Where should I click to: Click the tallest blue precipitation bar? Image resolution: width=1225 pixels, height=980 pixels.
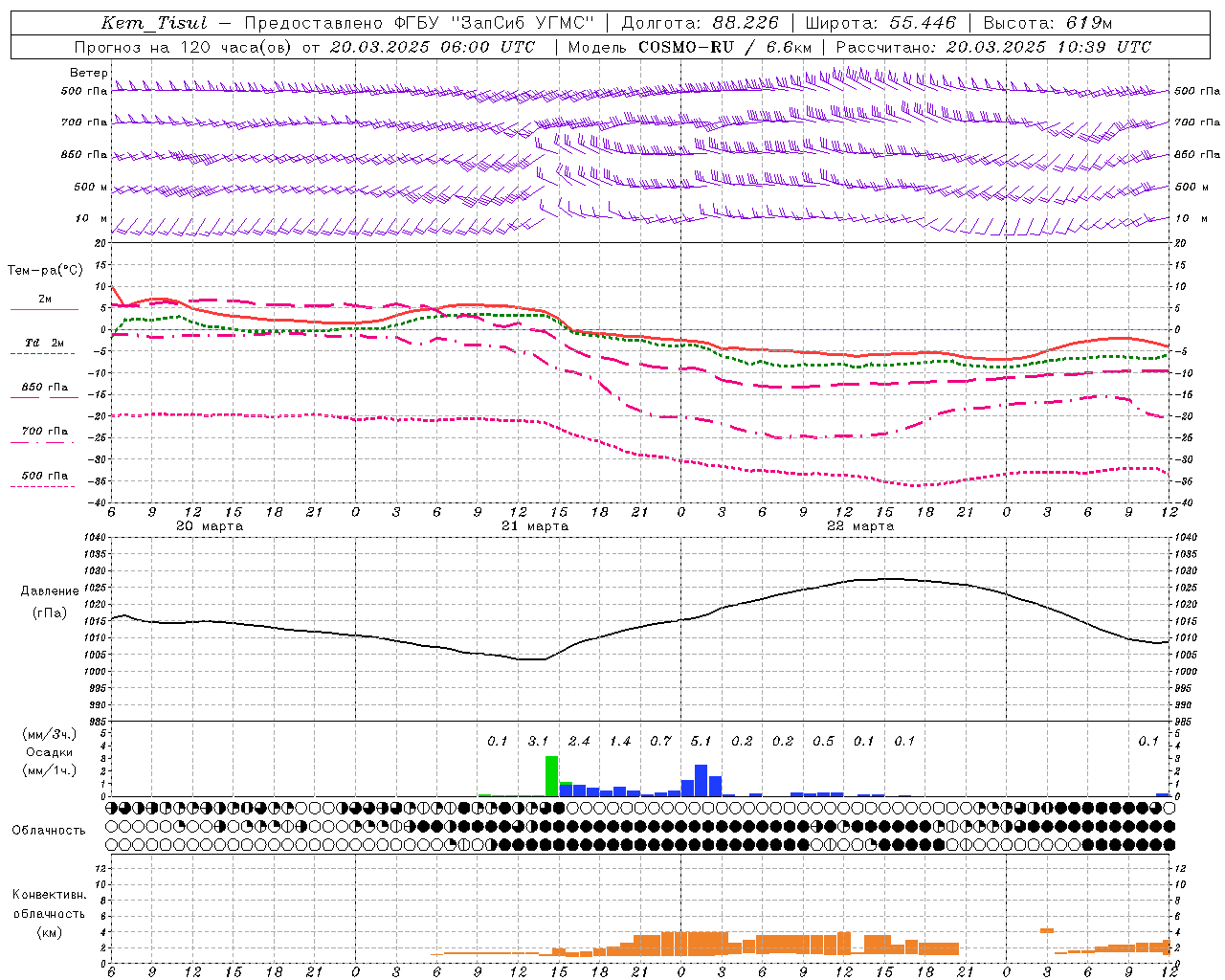pyautogui.click(x=701, y=781)
